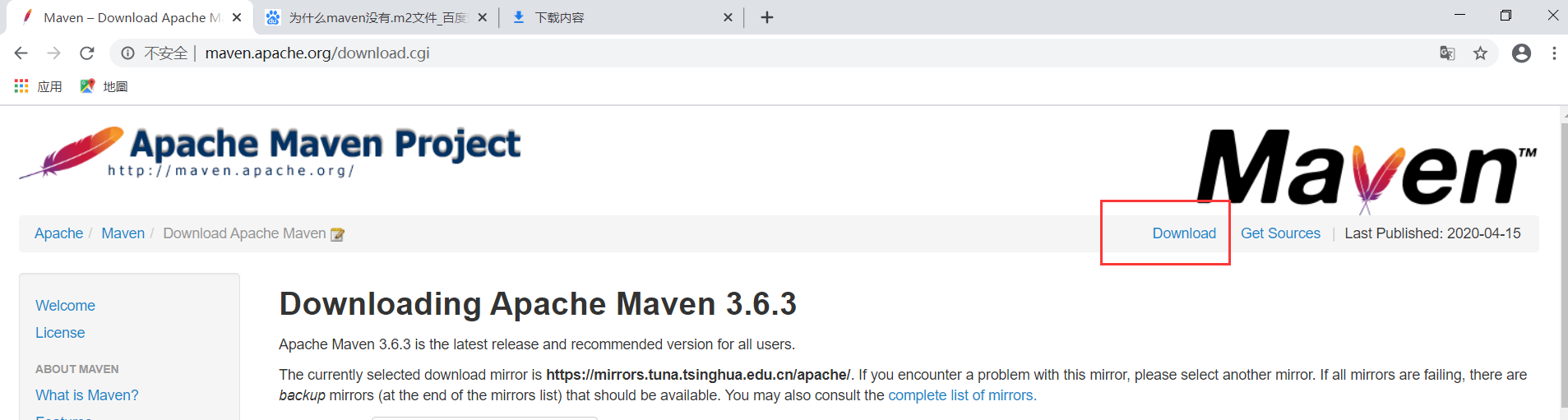Open the Apache breadcrumb link
Viewport: 1568px width, 420px height.
pos(58,233)
